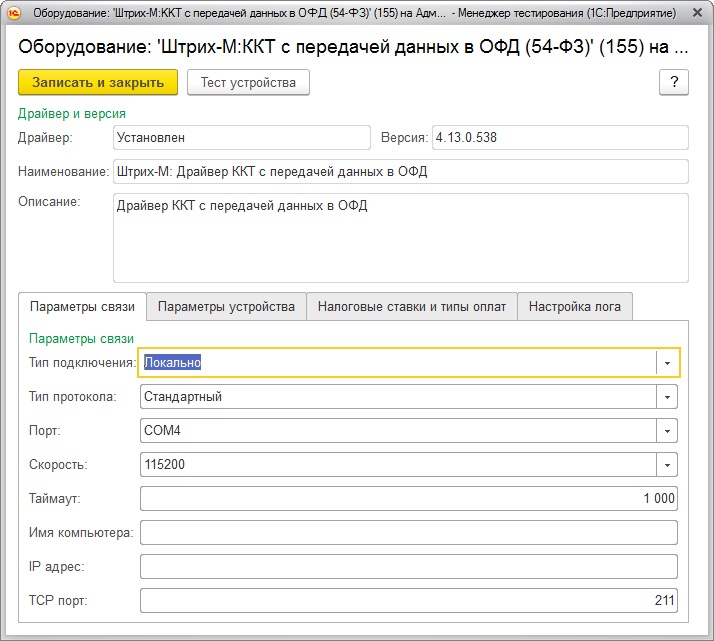714x641 pixels.
Task: Click the 'Версия' field showing 4.13.0.538
Action: pos(559,137)
